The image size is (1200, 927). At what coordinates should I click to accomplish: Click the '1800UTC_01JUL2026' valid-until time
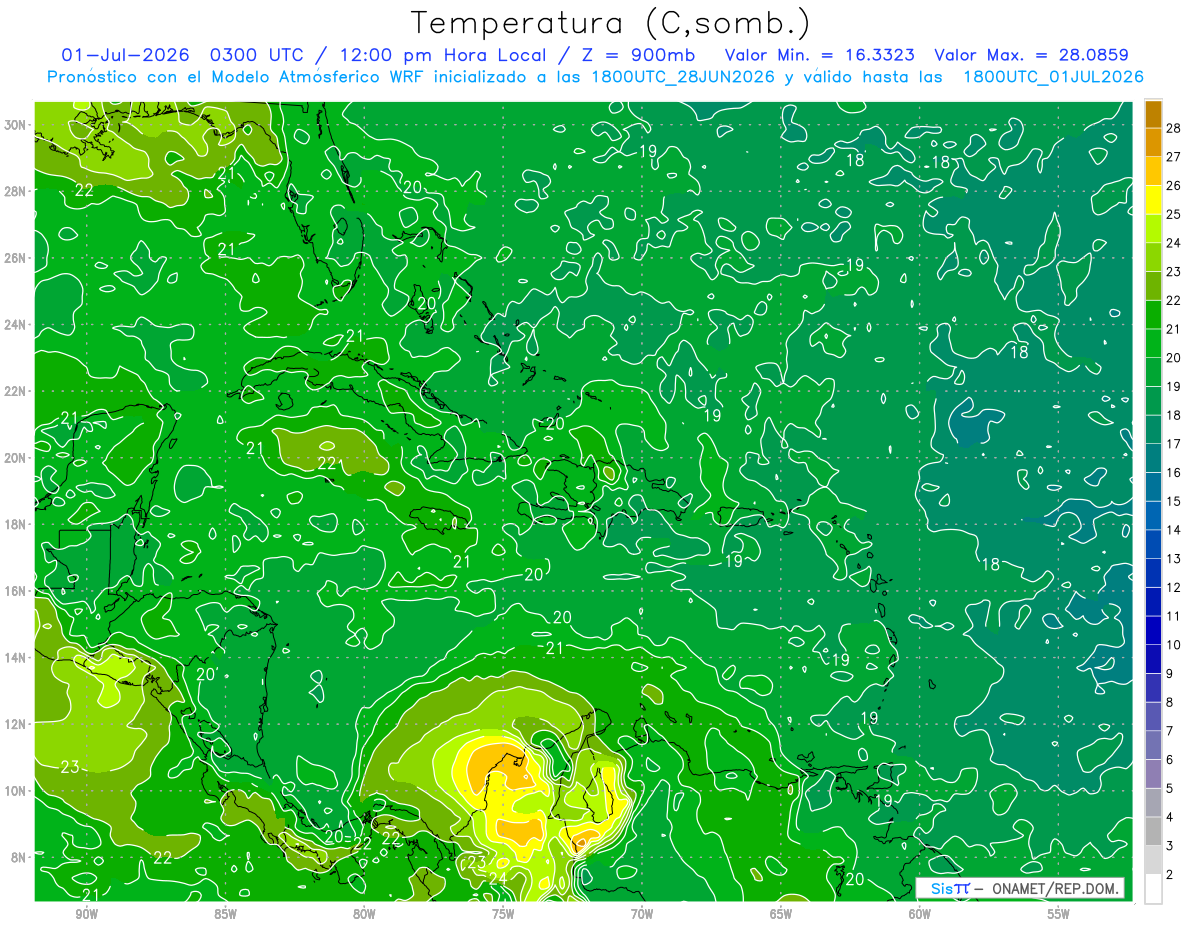coord(1053,77)
